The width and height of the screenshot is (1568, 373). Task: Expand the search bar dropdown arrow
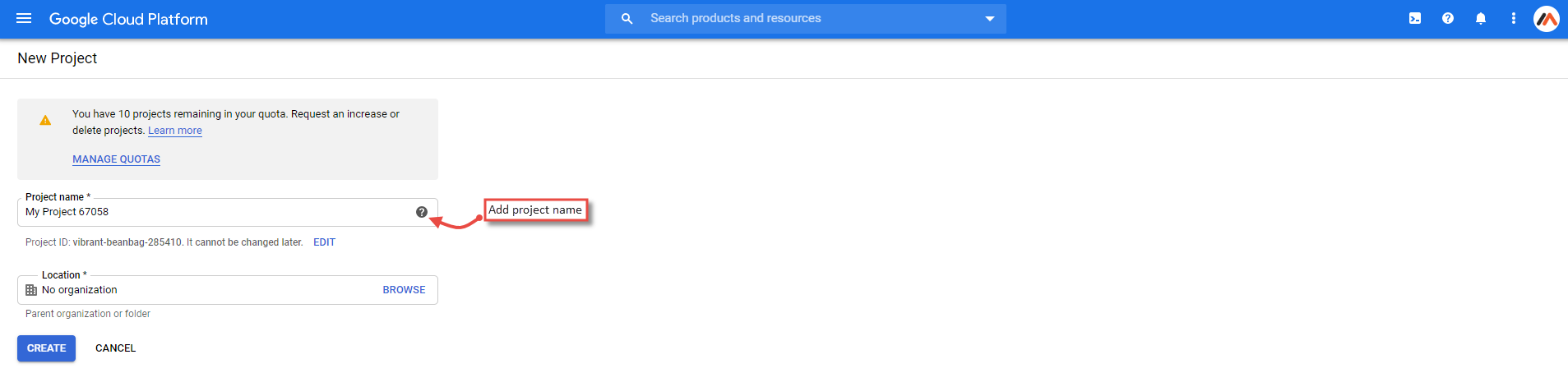coord(990,19)
